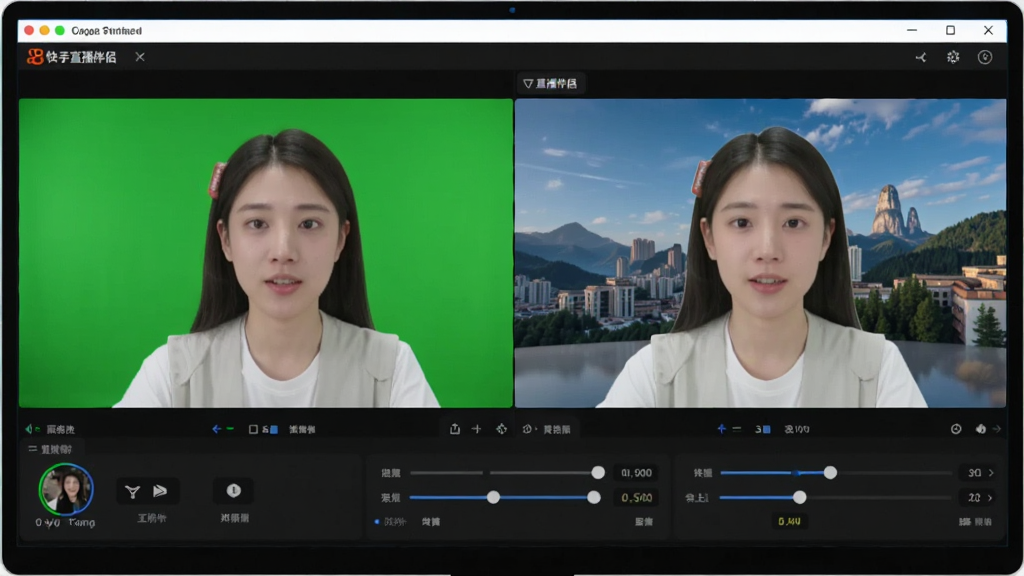Click the flame icon at output toolbar's right
The height and width of the screenshot is (576, 1024).
tap(981, 429)
